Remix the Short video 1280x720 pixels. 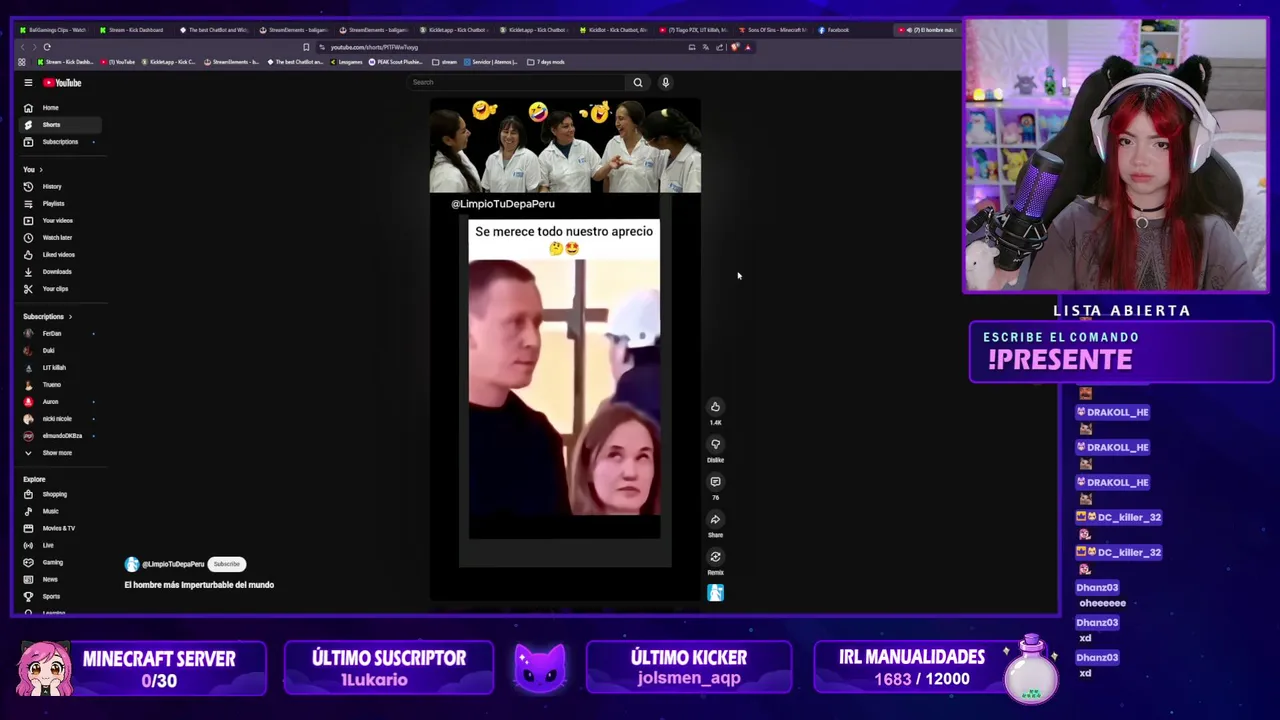pyautogui.click(x=715, y=557)
